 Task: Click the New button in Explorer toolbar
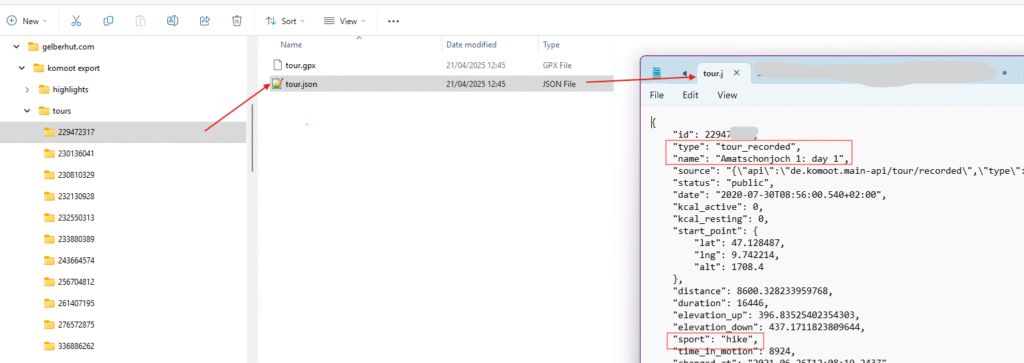pyautogui.click(x=27, y=21)
